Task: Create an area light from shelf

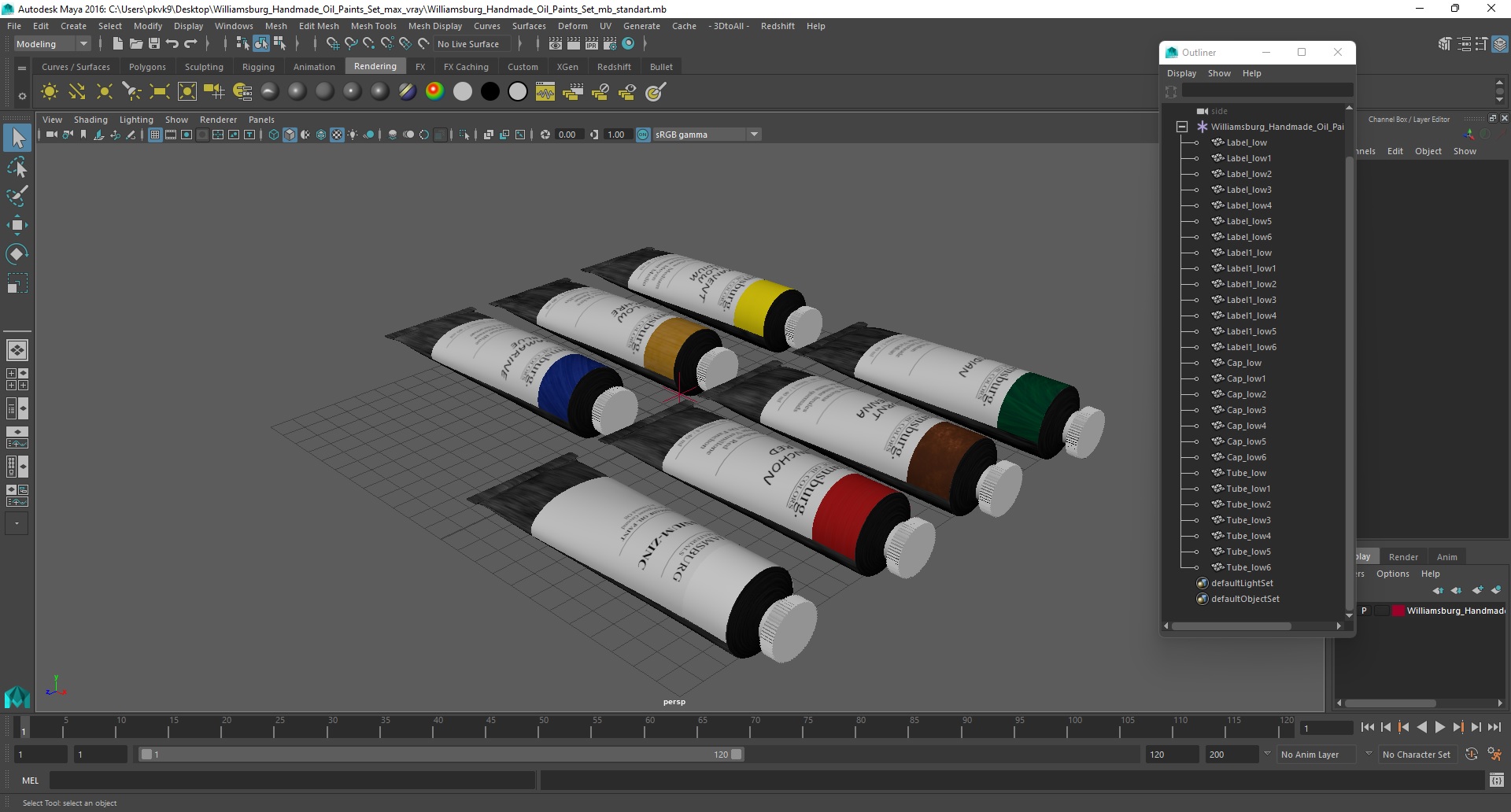Action: click(159, 92)
